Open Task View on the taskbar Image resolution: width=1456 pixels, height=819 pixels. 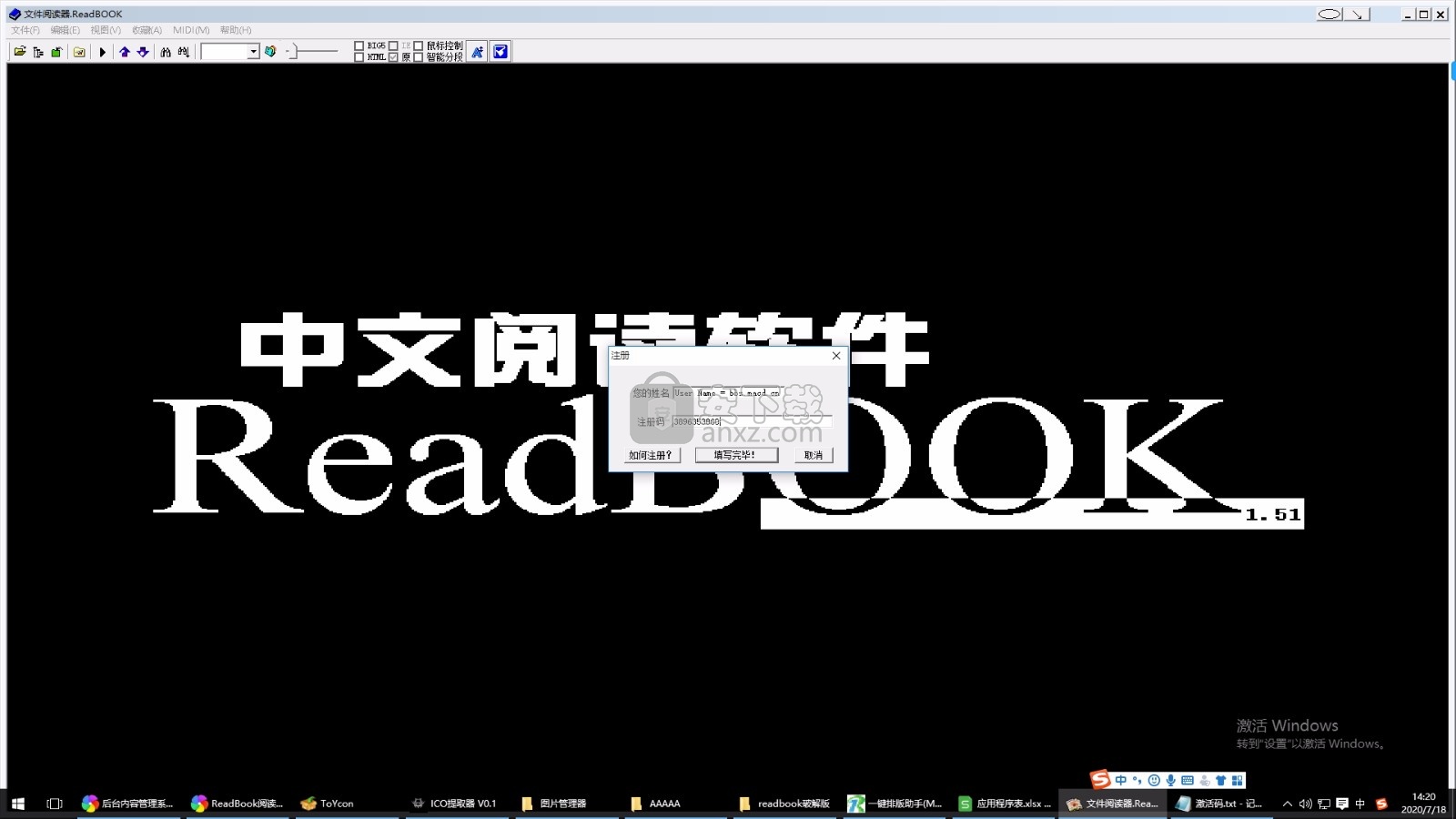coord(55,804)
